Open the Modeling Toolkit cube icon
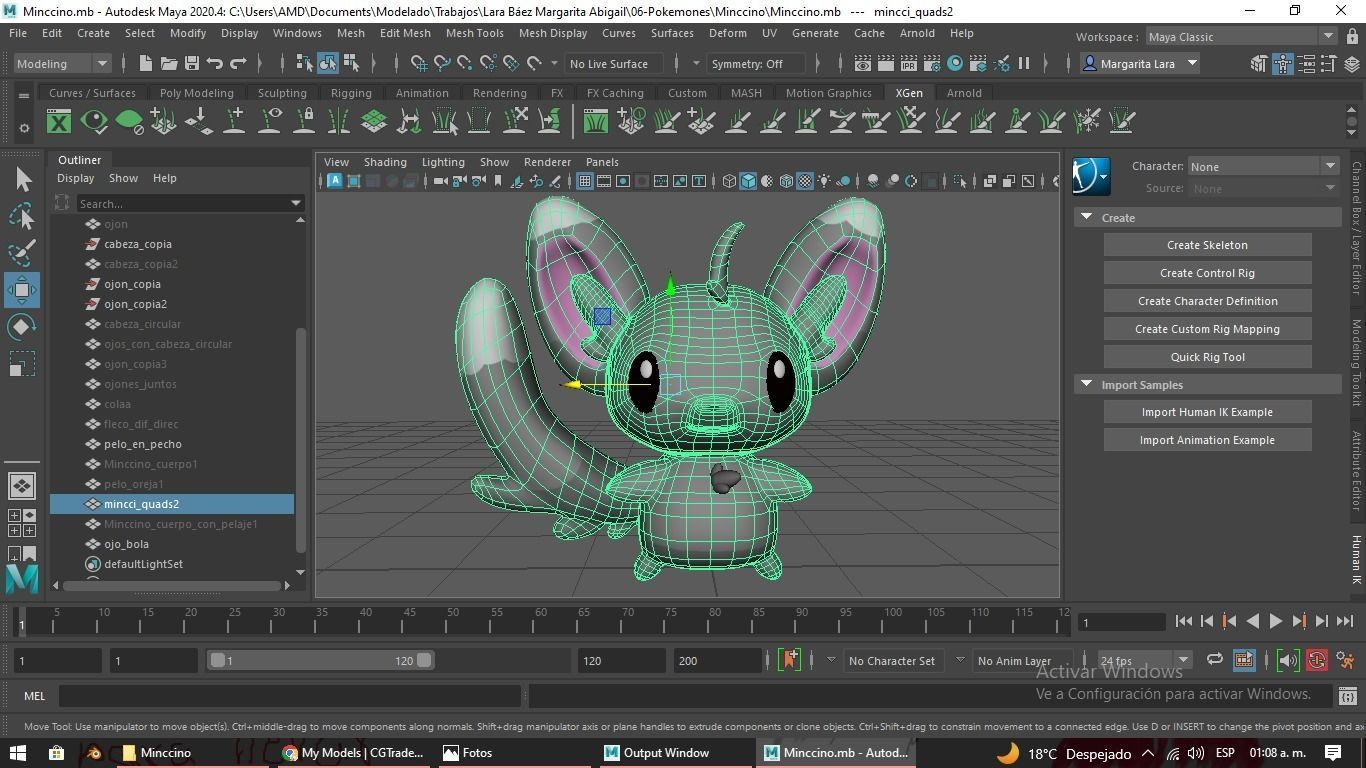1366x768 pixels. [x=1259, y=63]
